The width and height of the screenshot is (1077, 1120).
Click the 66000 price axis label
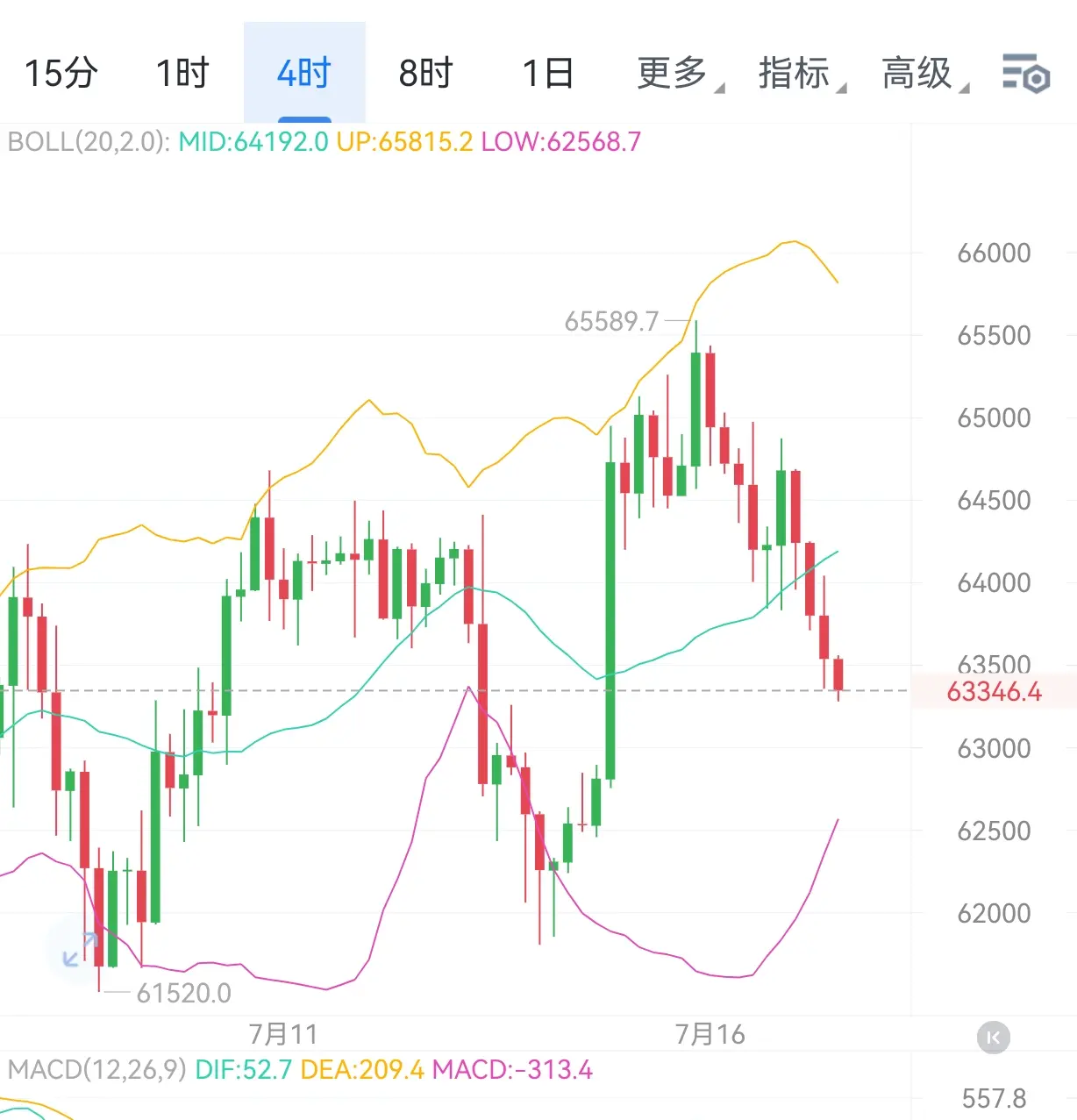994,253
